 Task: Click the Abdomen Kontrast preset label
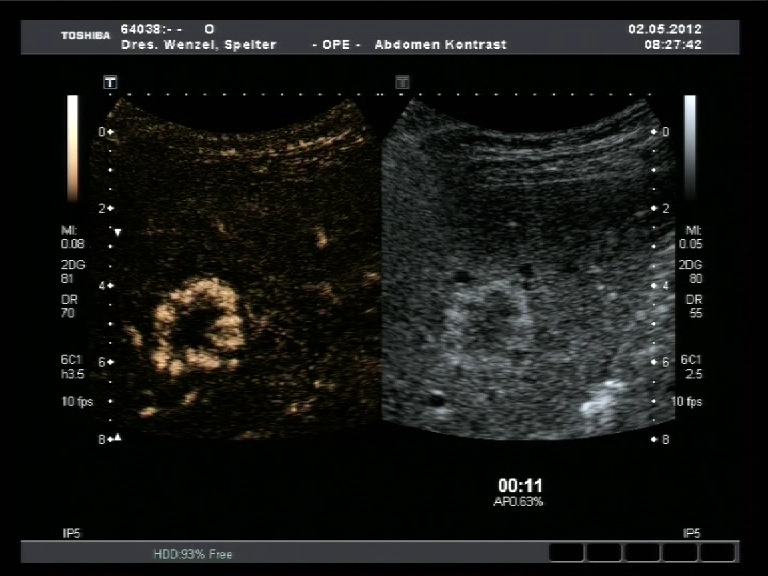click(x=440, y=45)
